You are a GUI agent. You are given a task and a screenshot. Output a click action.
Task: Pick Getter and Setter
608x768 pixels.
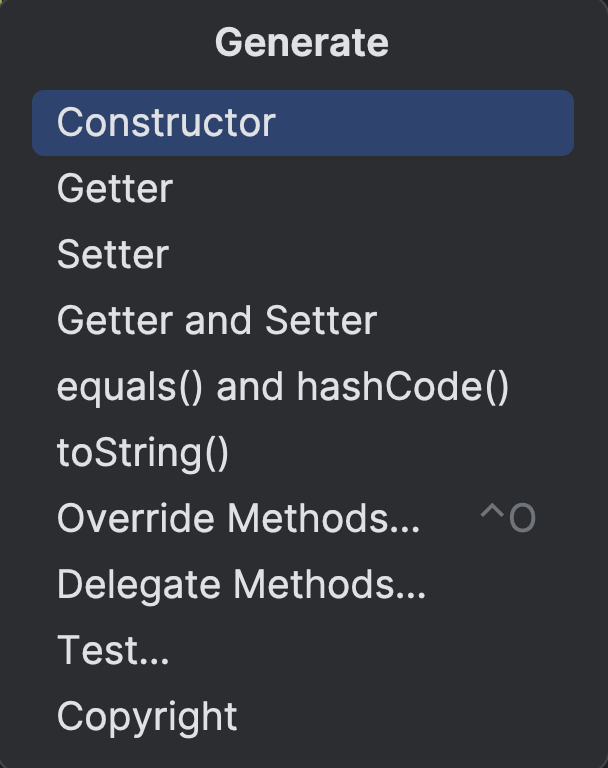click(x=217, y=321)
